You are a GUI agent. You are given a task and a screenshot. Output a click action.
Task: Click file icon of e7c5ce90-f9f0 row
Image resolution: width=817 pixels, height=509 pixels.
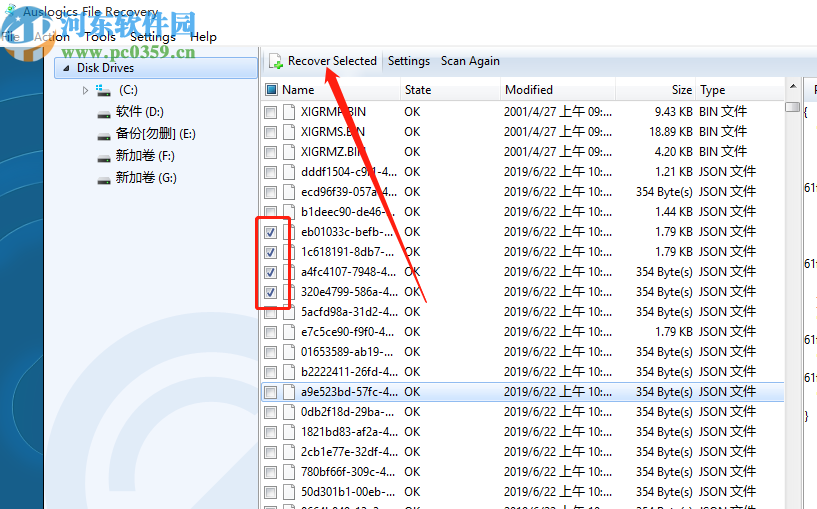click(x=289, y=332)
